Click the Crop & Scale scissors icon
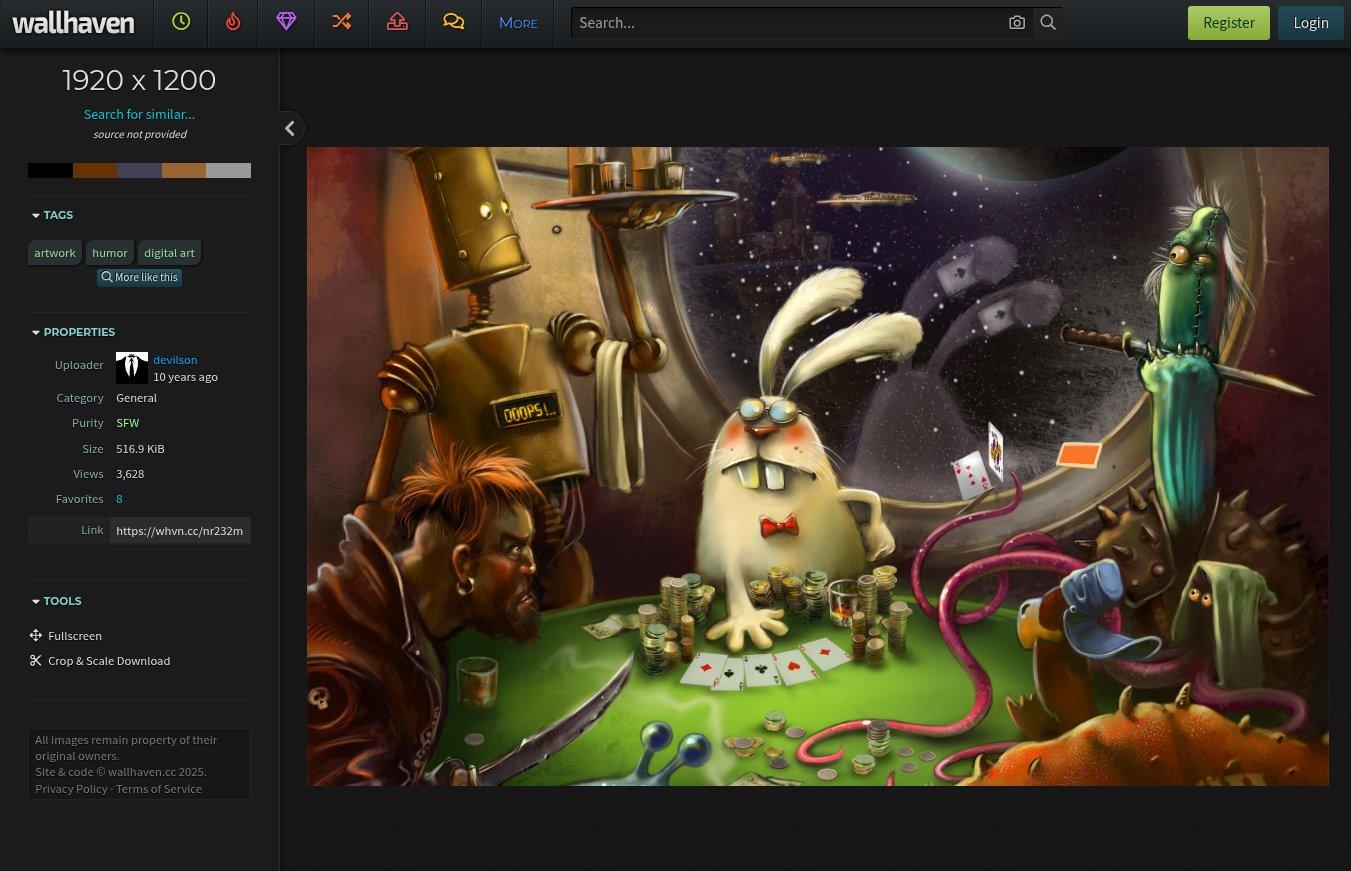The image size is (1351, 871). click(x=36, y=660)
